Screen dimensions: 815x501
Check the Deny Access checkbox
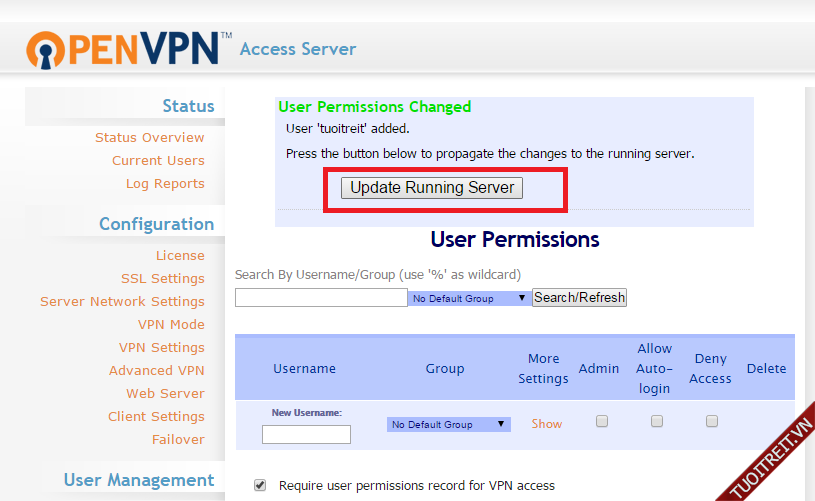point(712,422)
